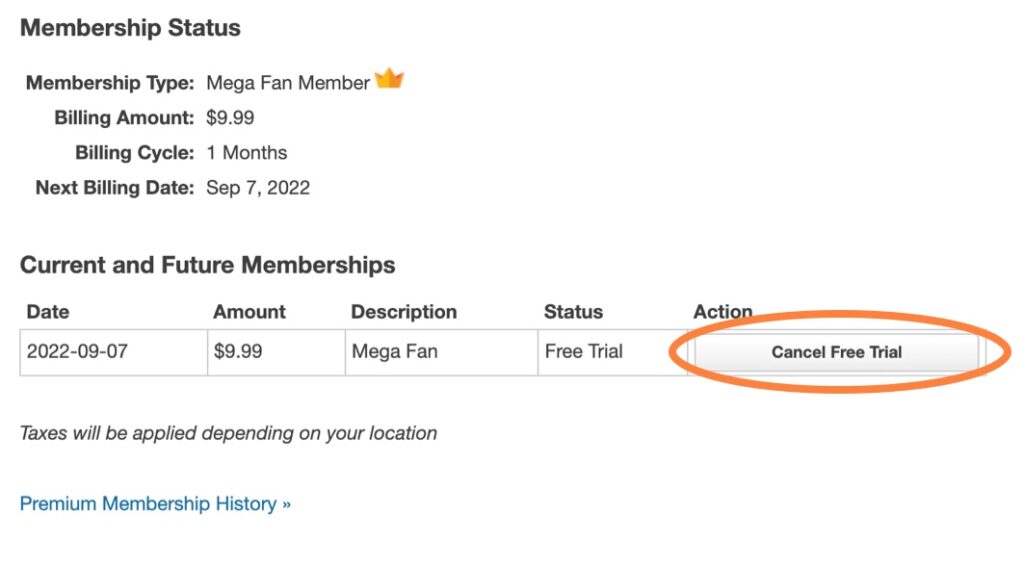Image resolution: width=1024 pixels, height=567 pixels.
Task: Click the Amount column header
Action: (248, 312)
